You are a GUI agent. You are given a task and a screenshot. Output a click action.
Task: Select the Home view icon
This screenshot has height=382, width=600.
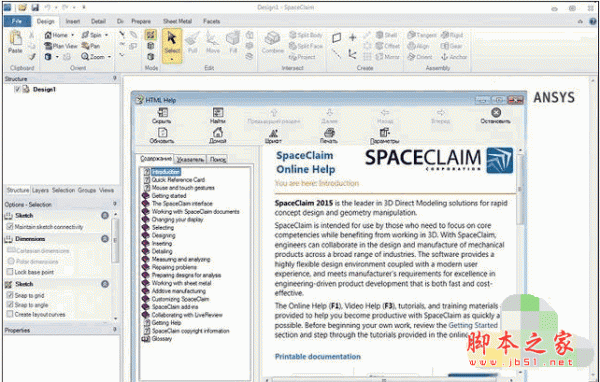[48, 35]
